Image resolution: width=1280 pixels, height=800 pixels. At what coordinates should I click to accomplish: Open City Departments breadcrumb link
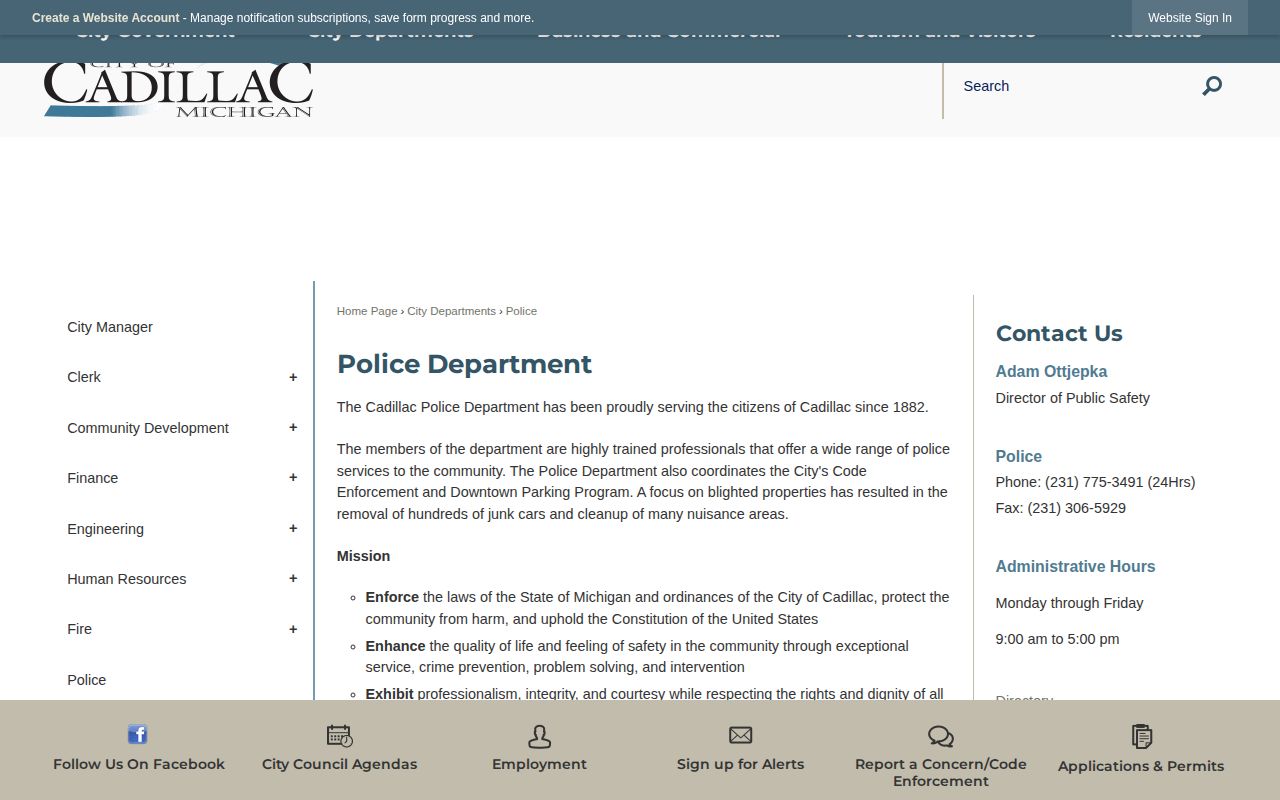[451, 311]
